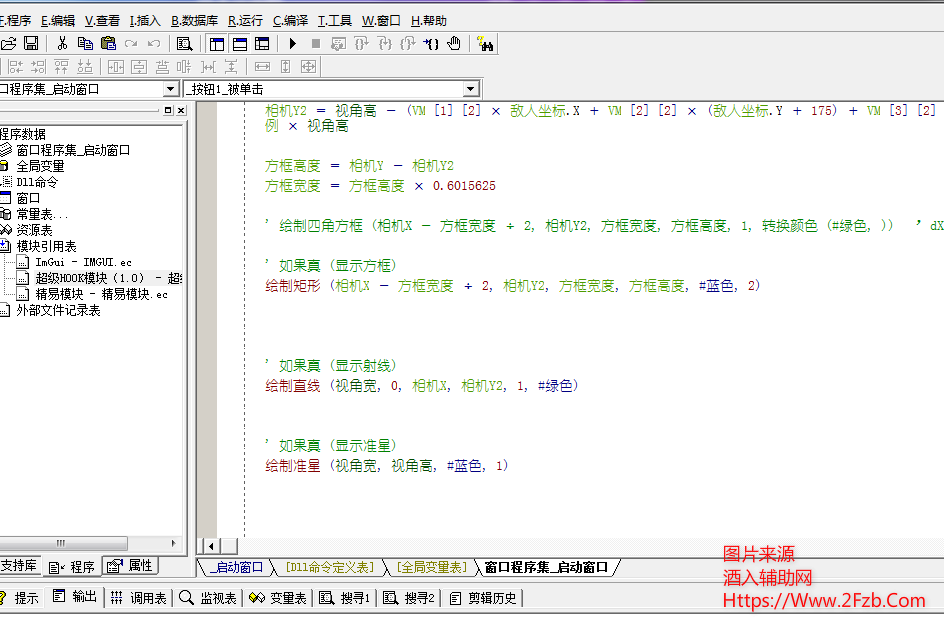Toggle the second panel layout button

point(240,43)
